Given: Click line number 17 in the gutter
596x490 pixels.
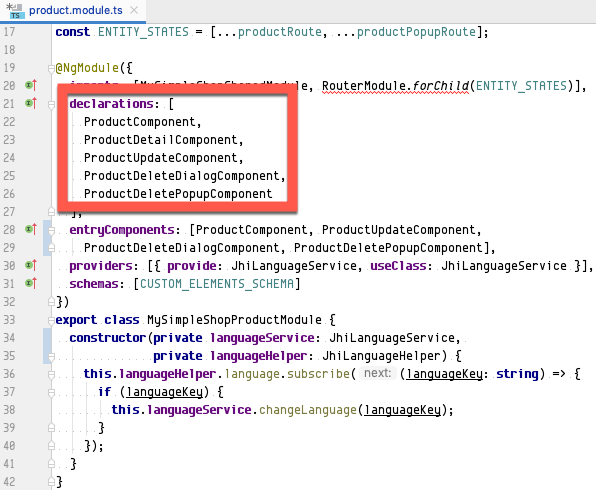Looking at the screenshot, I should tap(9, 32).
